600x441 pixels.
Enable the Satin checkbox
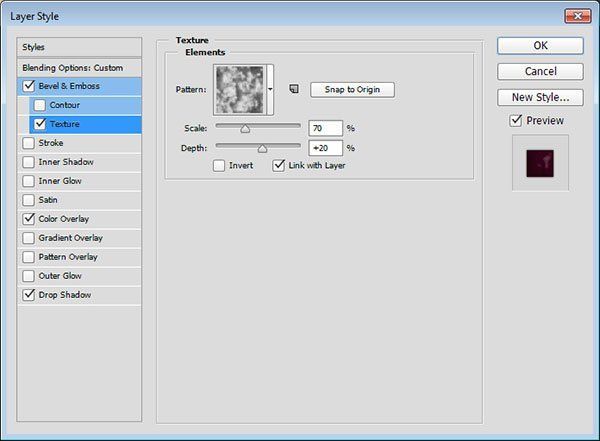[x=28, y=200]
